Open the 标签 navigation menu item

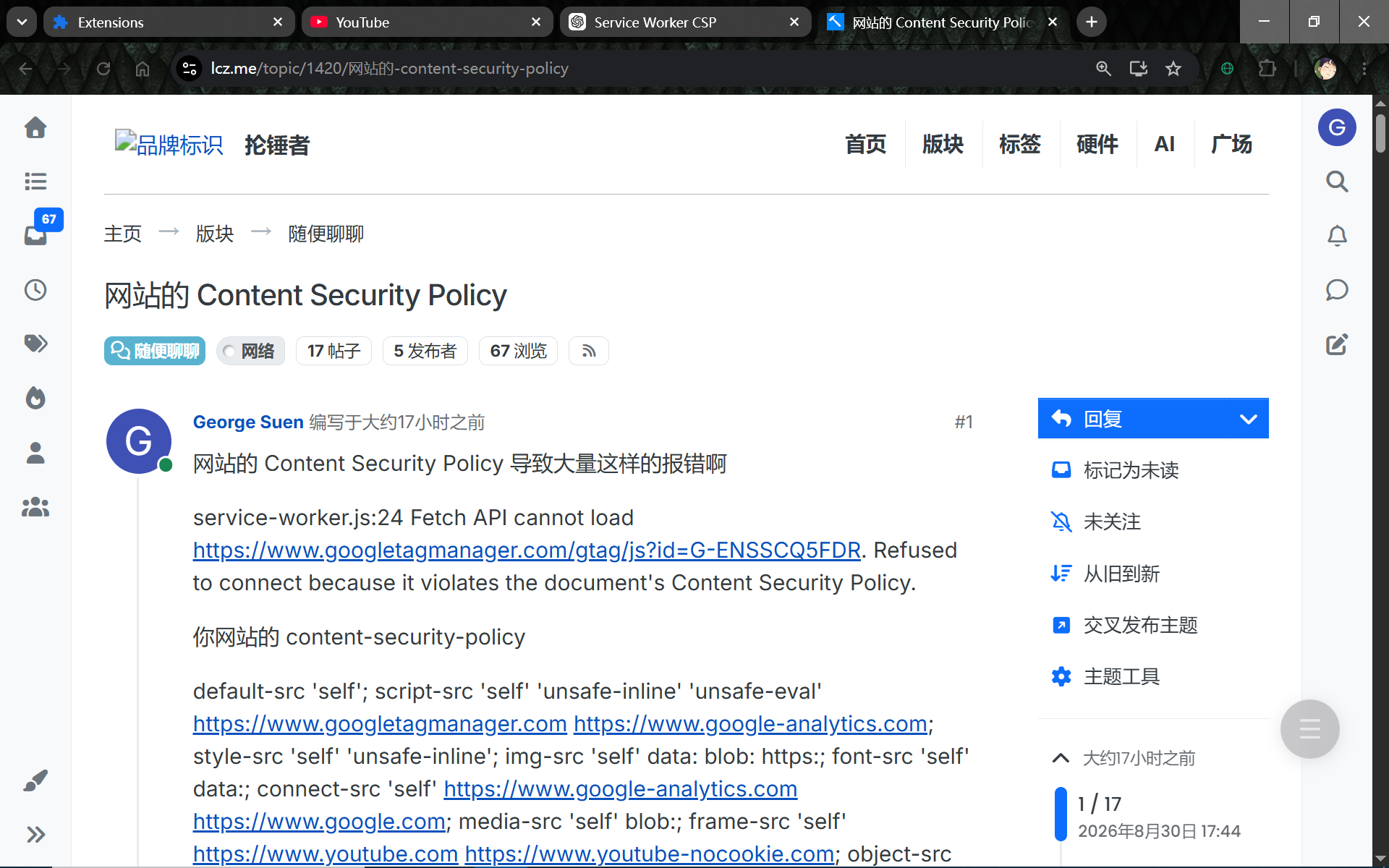1020,145
